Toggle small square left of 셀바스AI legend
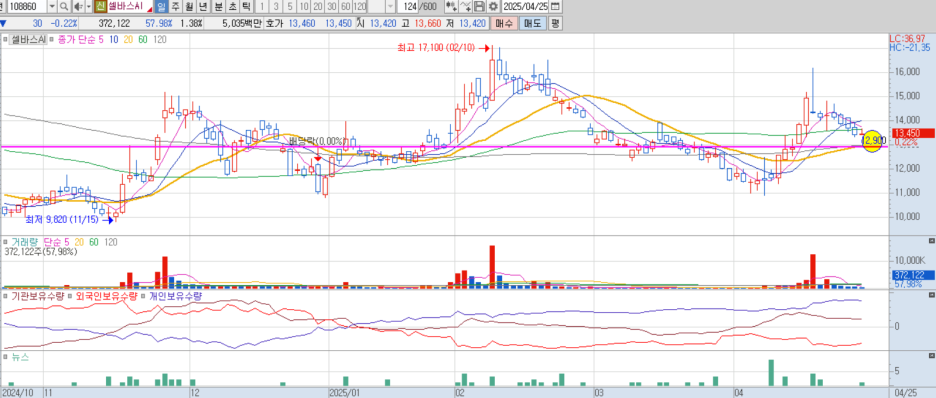The image size is (936, 398). click(5, 39)
